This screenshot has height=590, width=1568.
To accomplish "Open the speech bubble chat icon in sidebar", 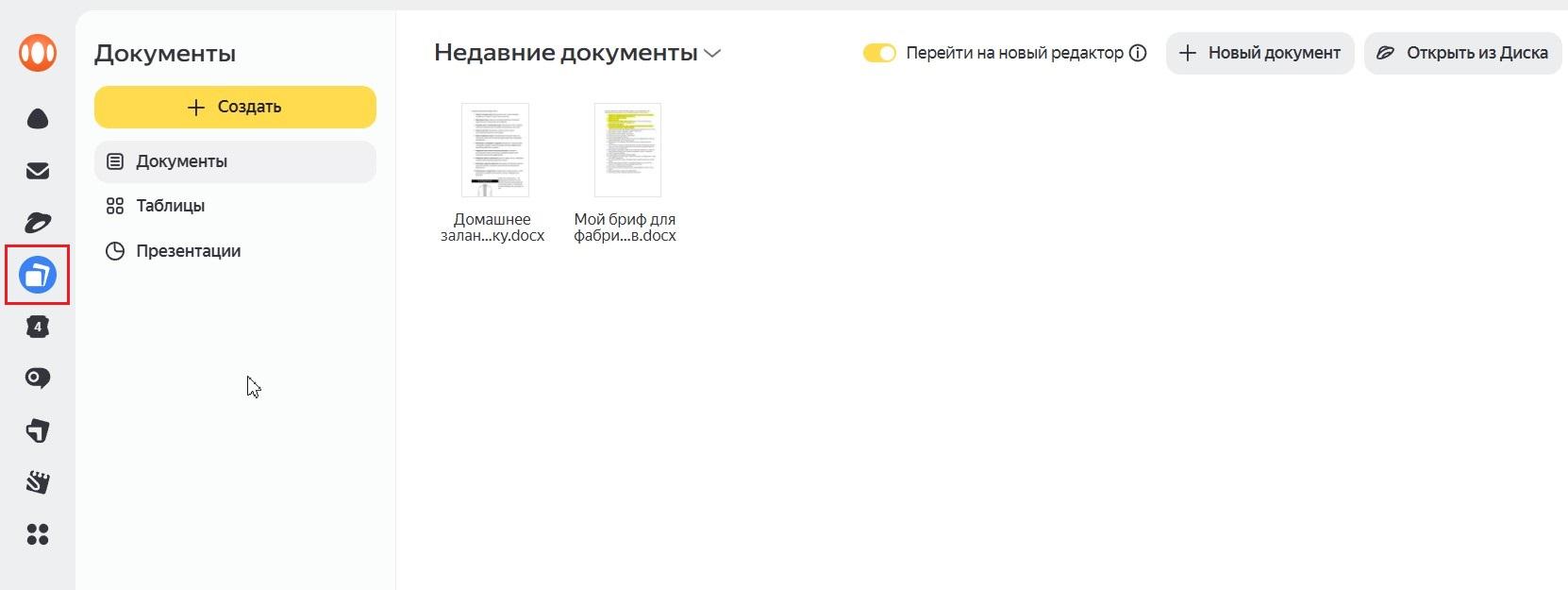I will point(38,379).
